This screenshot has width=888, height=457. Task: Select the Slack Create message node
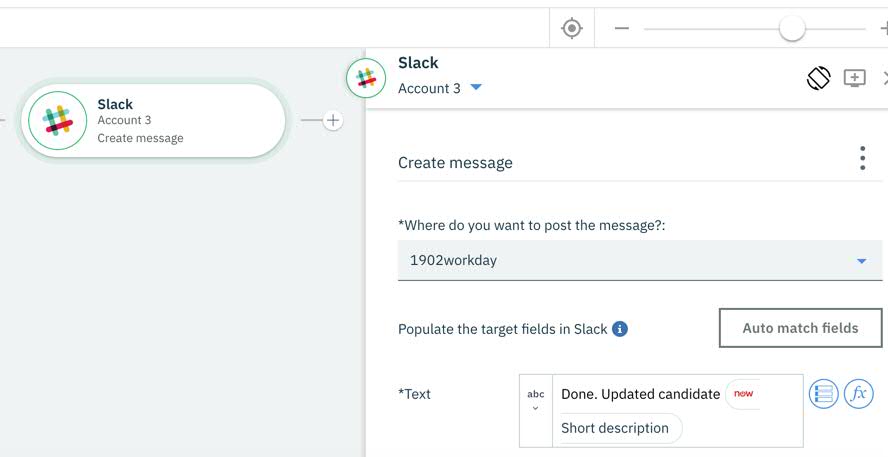pyautogui.click(x=153, y=121)
